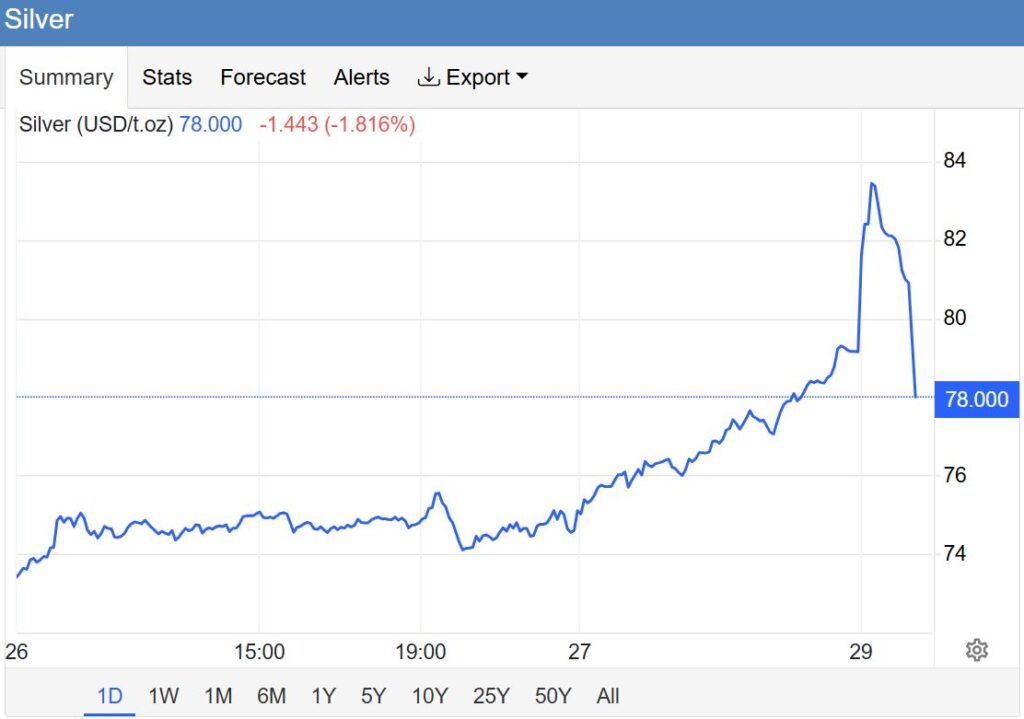Screen dimensions: 1024x719
Task: Click the 78.000 current price label
Action: click(x=976, y=399)
